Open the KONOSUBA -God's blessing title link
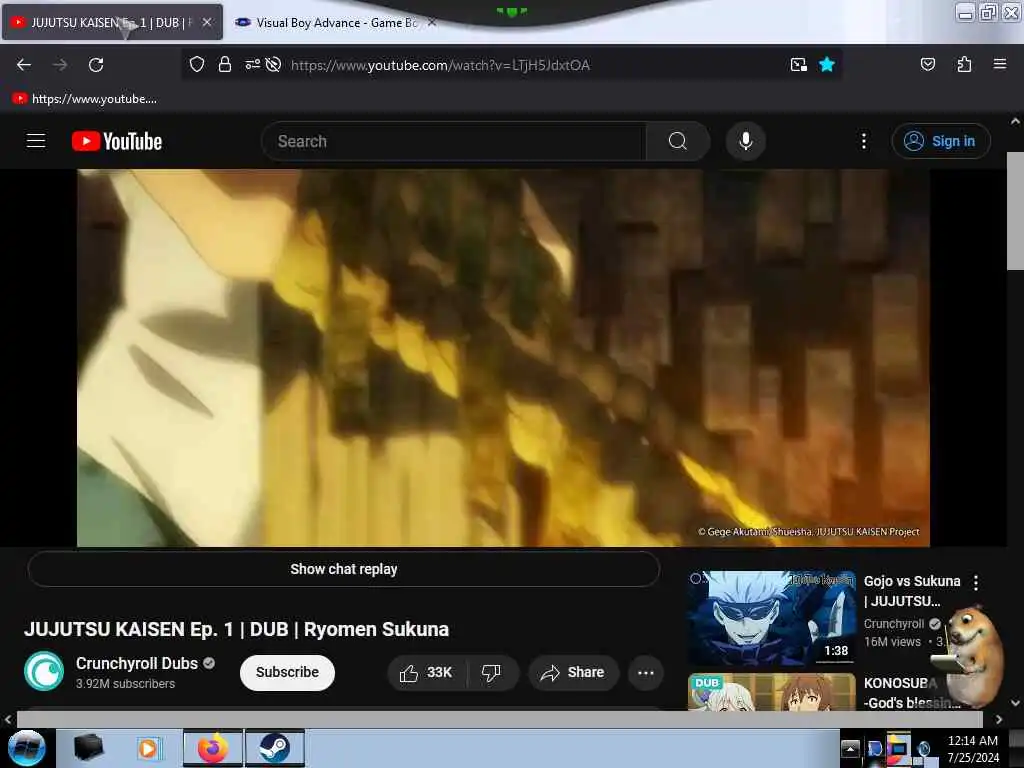Viewport: 1024px width, 768px height. click(x=912, y=693)
